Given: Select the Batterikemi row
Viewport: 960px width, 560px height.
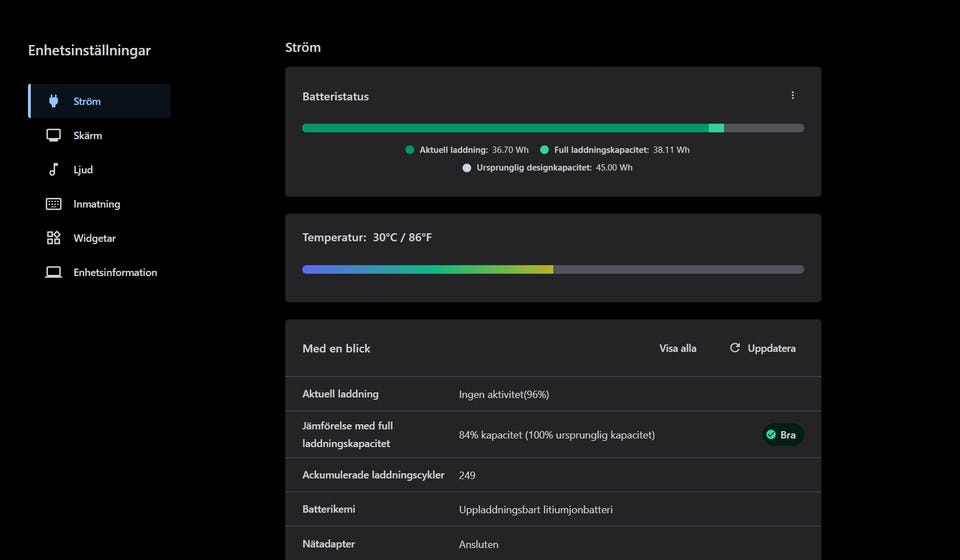Looking at the screenshot, I should [x=552, y=509].
